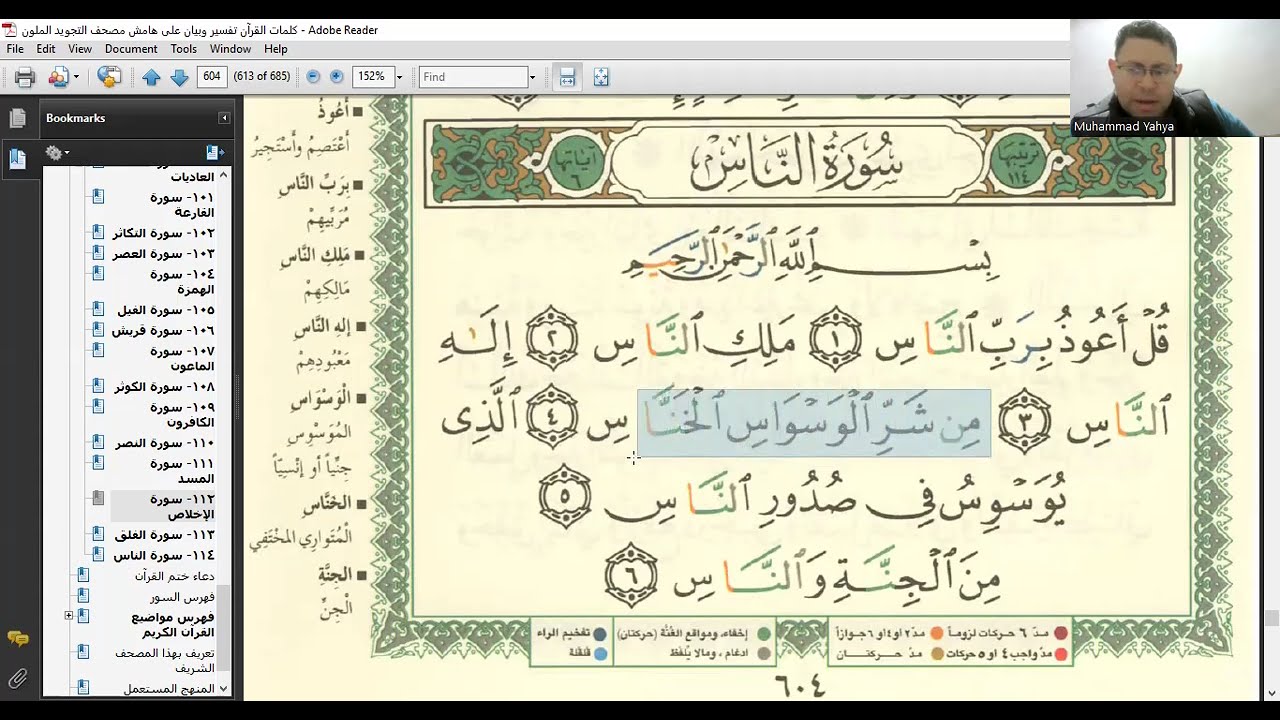The image size is (1280, 720).
Task: Select bookmark ١٠٥- سورة الفيل
Action: tap(165, 310)
